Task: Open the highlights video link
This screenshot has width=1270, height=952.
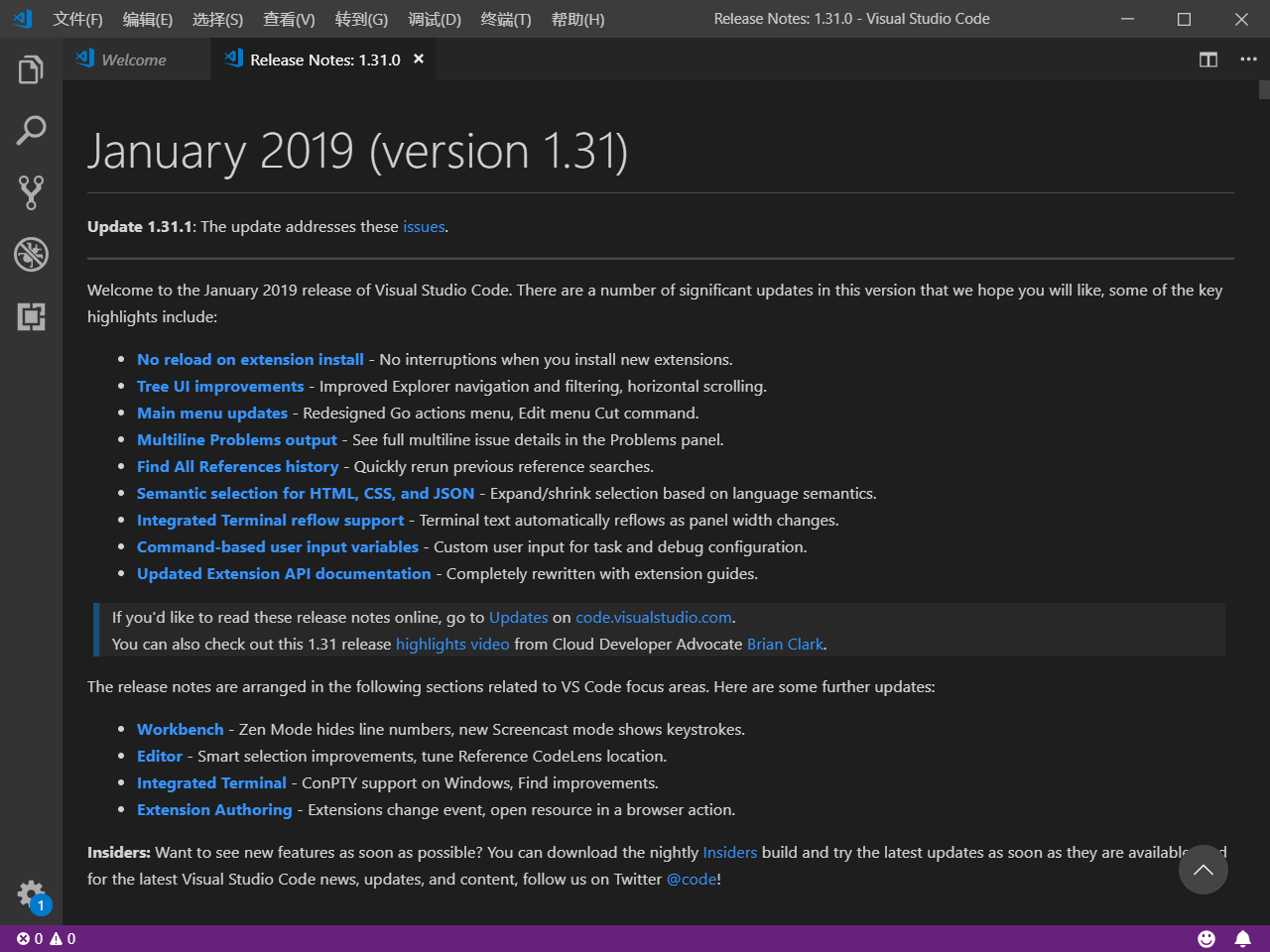Action: click(x=452, y=644)
